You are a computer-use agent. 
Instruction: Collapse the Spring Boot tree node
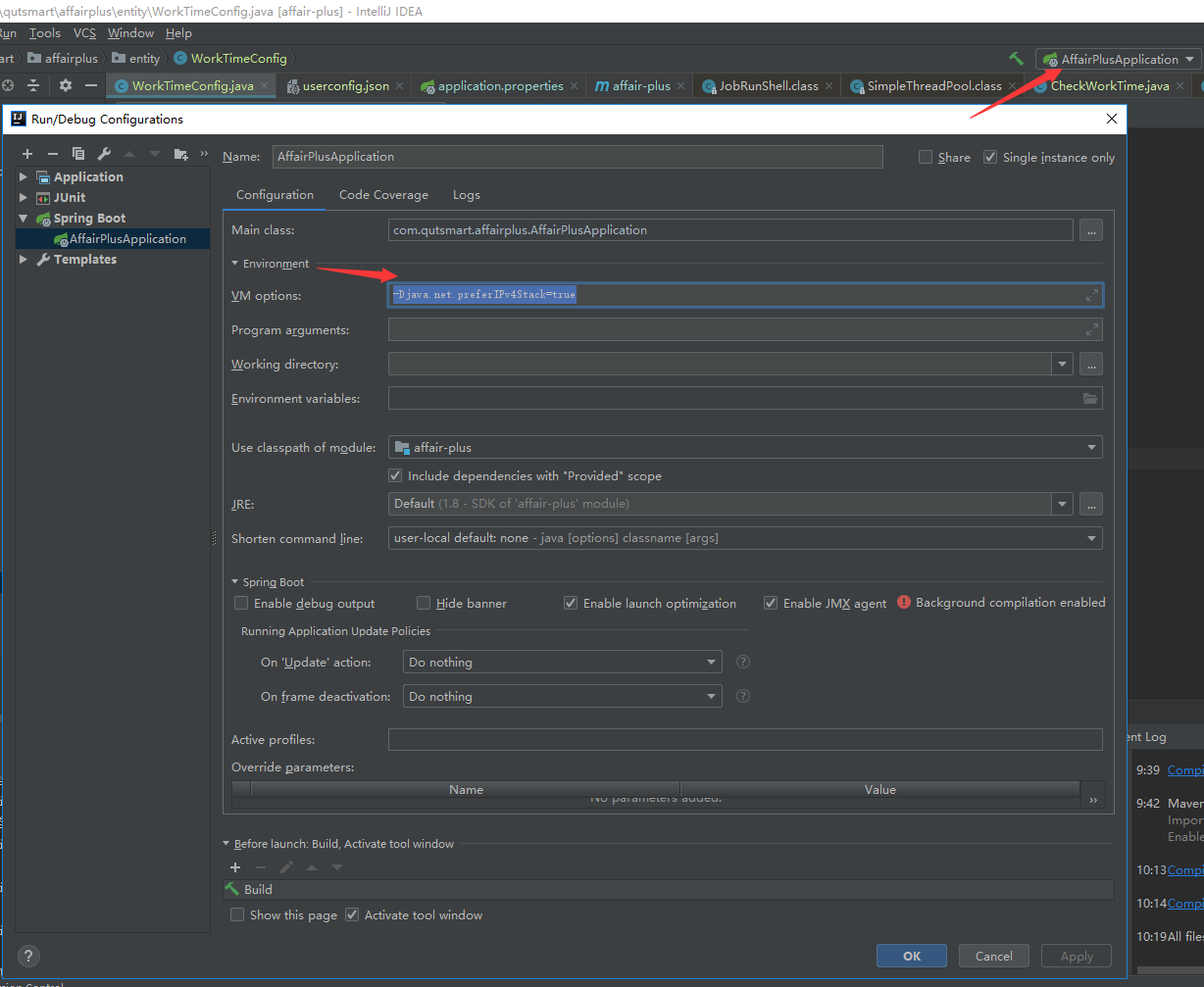point(24,218)
